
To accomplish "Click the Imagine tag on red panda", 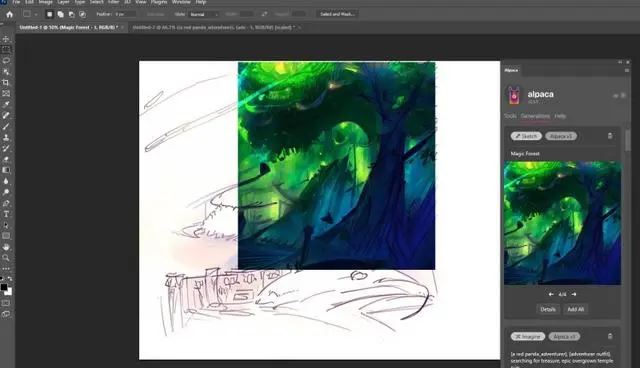I will tap(528, 337).
